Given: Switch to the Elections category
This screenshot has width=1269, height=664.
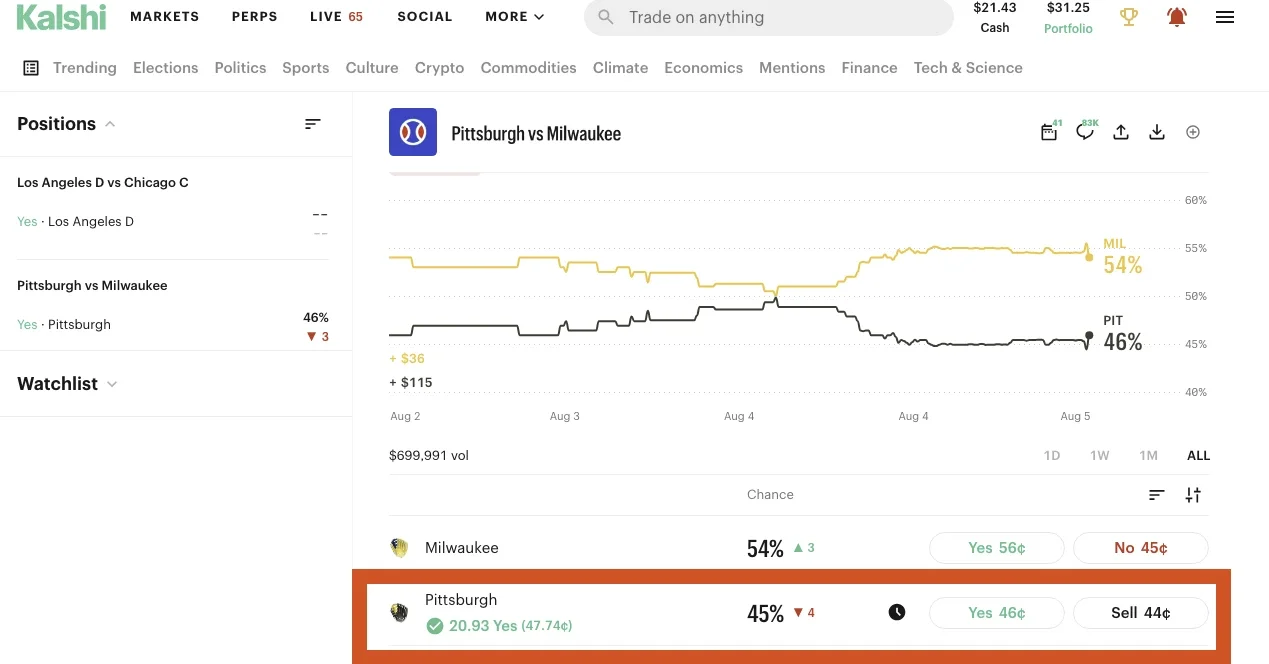Looking at the screenshot, I should (166, 68).
